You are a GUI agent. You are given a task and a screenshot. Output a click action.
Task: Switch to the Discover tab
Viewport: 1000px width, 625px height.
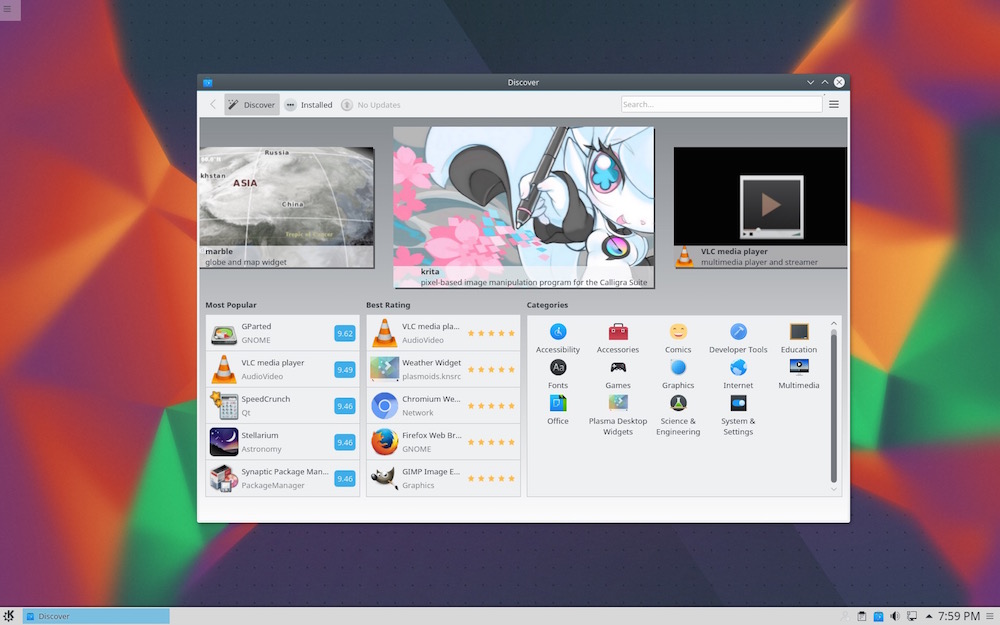pyautogui.click(x=252, y=105)
